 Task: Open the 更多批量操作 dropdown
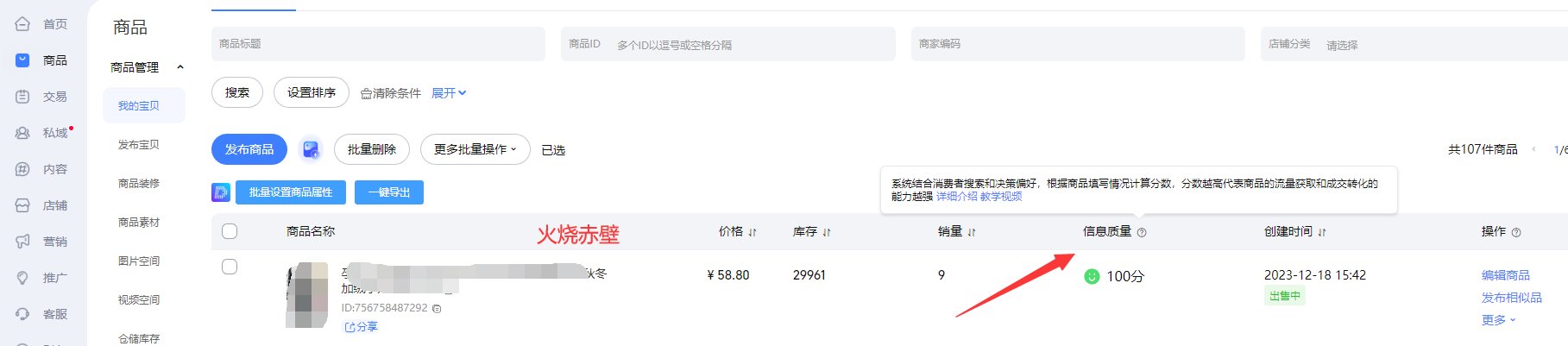point(475,149)
